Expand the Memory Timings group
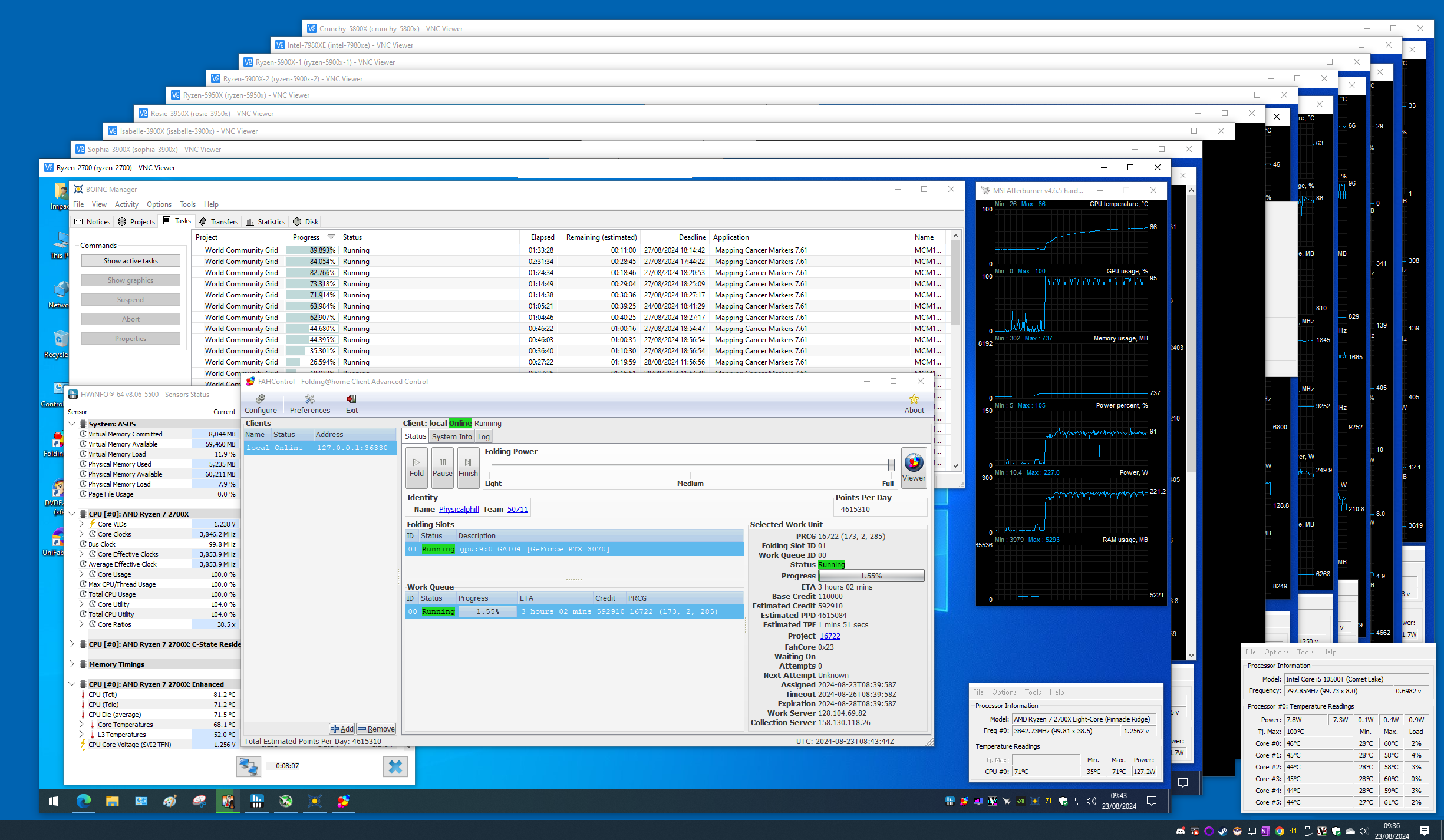Image resolution: width=1444 pixels, height=840 pixels. pyautogui.click(x=72, y=664)
